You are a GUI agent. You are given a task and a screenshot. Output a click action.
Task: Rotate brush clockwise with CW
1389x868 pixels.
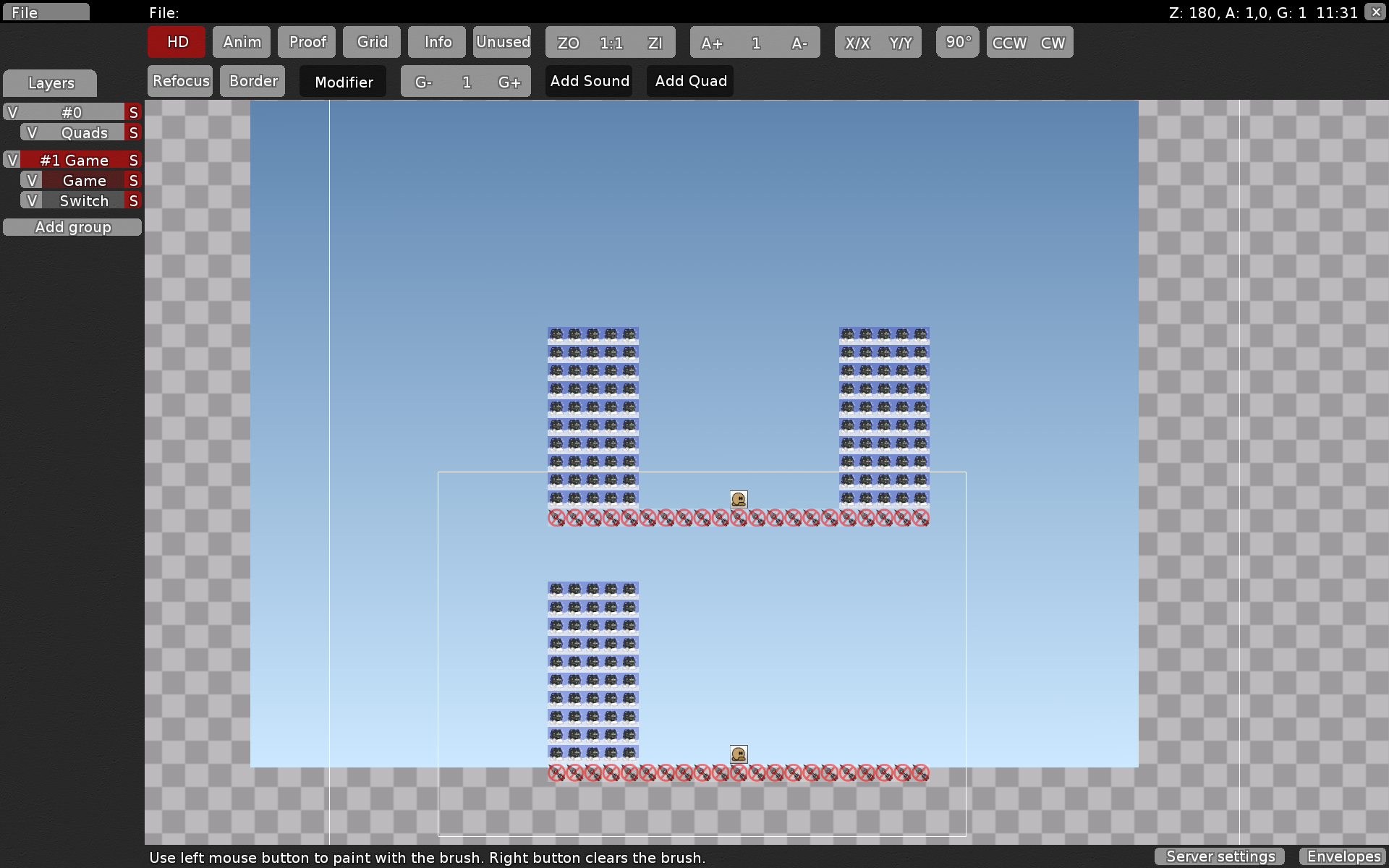(x=1053, y=43)
